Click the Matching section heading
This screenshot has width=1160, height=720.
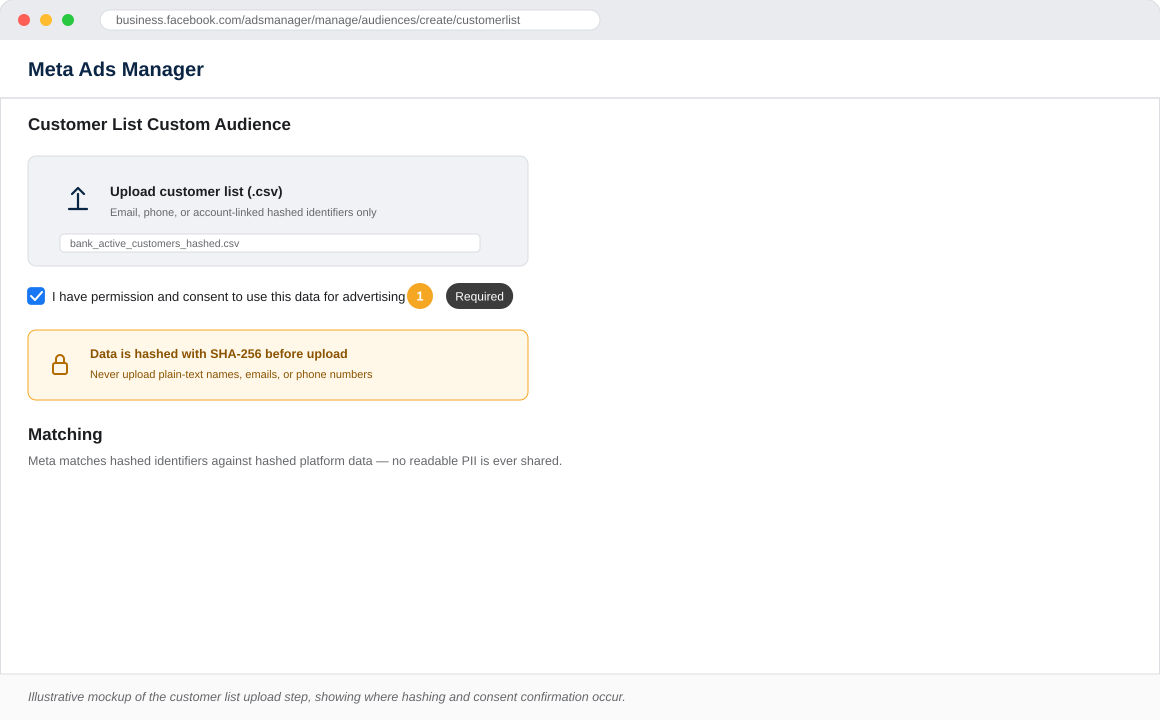pyautogui.click(x=65, y=434)
